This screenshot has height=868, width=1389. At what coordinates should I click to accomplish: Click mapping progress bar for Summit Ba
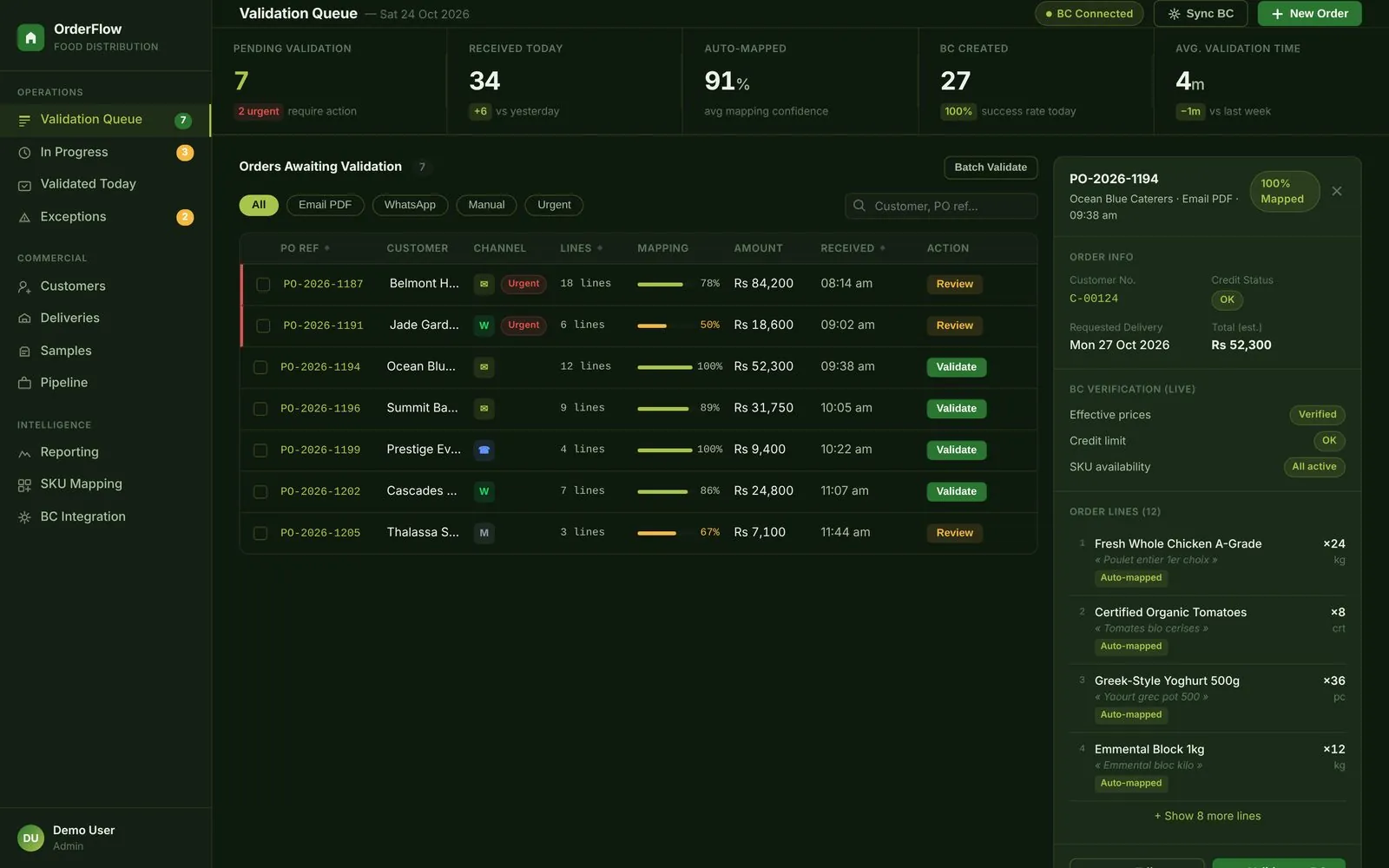pyautogui.click(x=666, y=409)
